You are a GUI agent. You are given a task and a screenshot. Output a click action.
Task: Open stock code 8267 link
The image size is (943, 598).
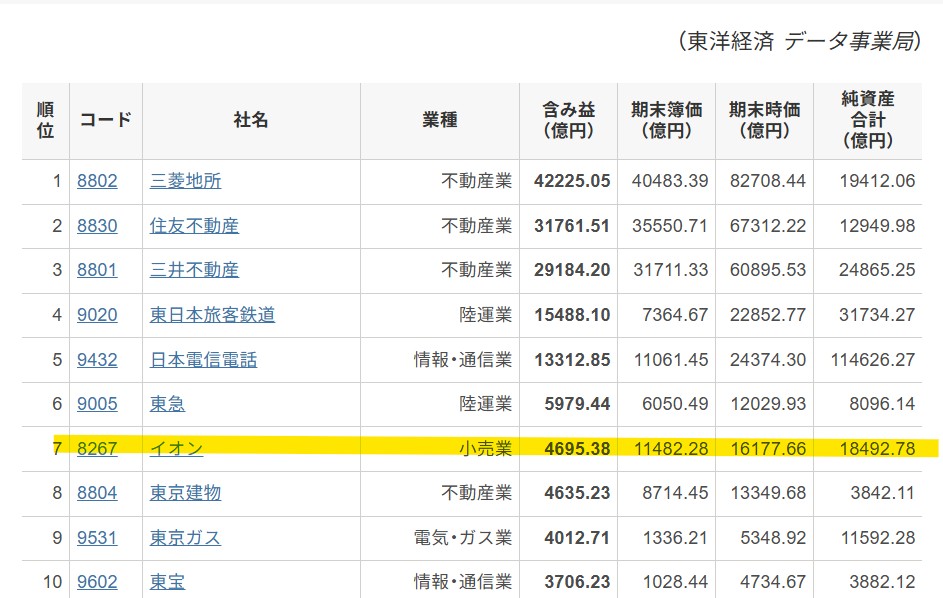point(97,449)
